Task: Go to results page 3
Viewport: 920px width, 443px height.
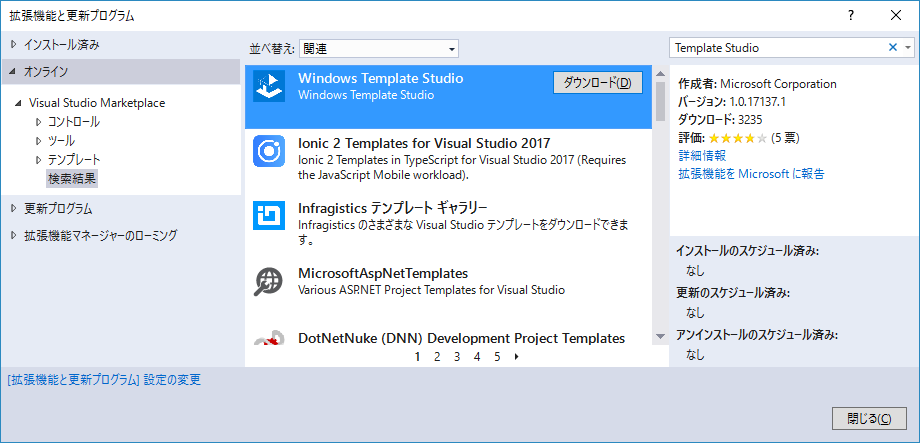Action: (x=457, y=356)
